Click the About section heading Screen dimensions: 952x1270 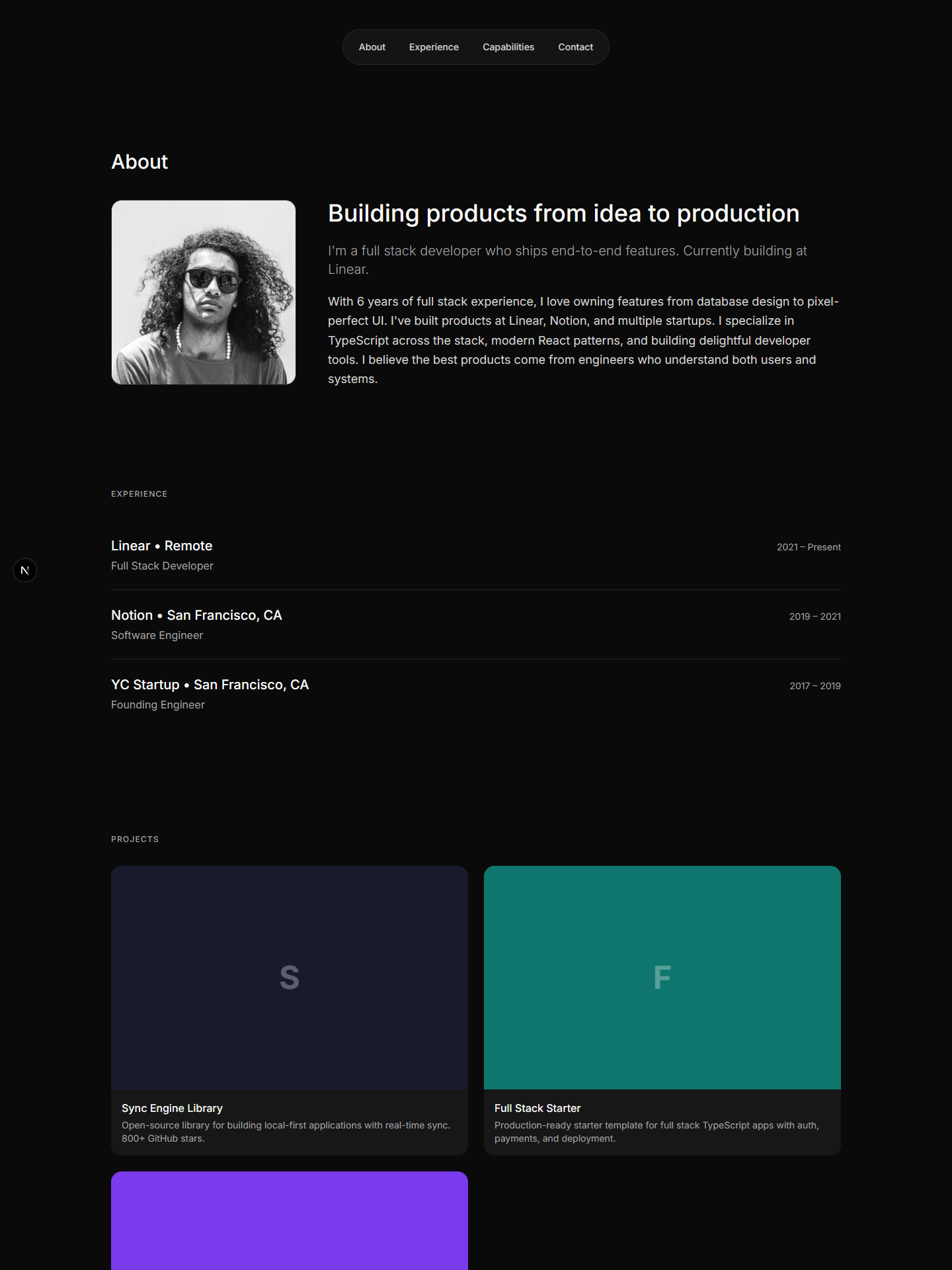pos(139,161)
